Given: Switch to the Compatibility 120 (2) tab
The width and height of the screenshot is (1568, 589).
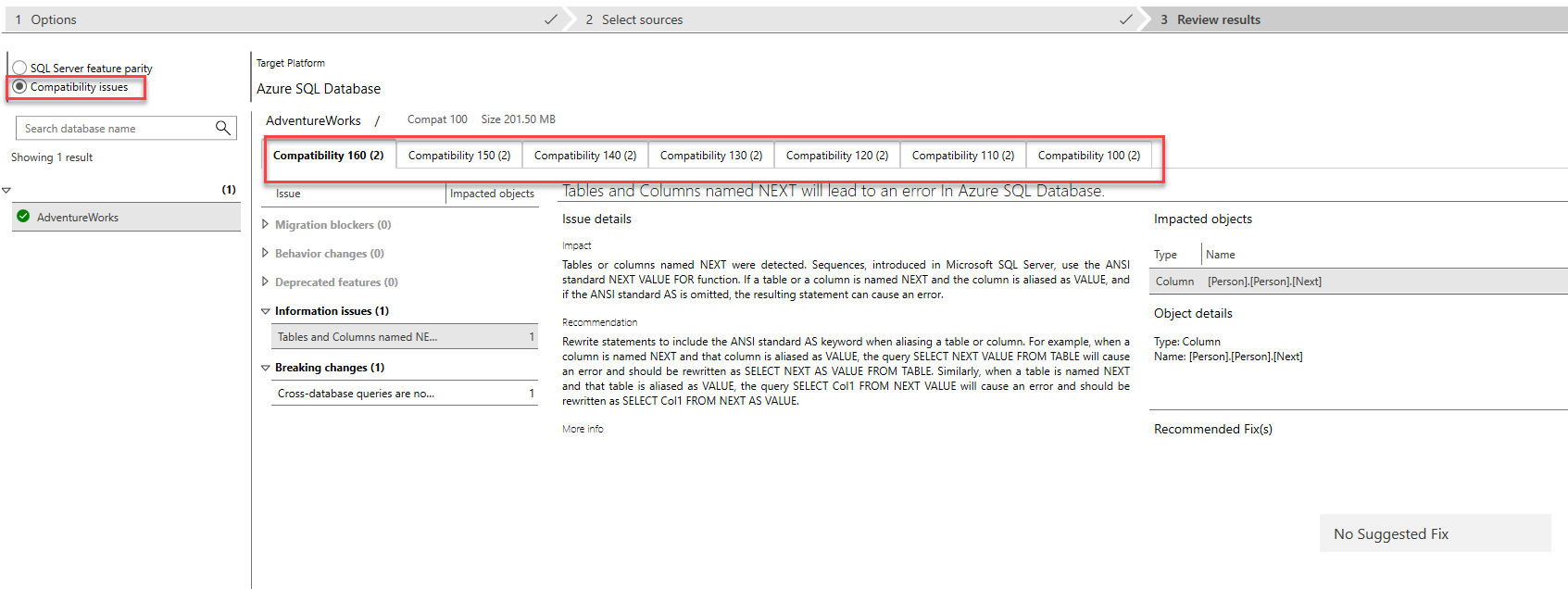Looking at the screenshot, I should [837, 156].
